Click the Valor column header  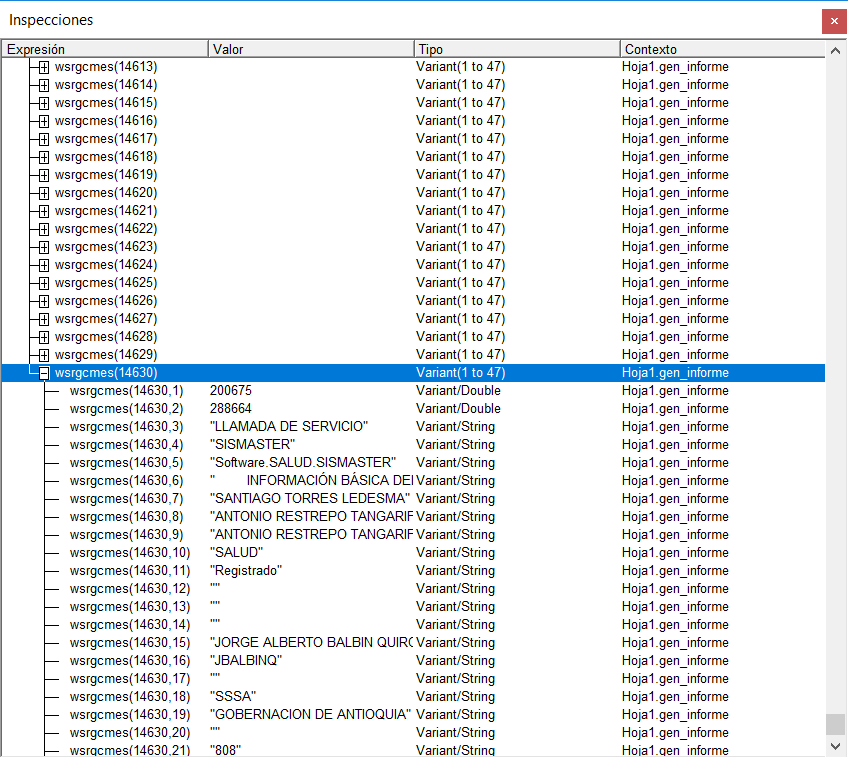point(310,48)
